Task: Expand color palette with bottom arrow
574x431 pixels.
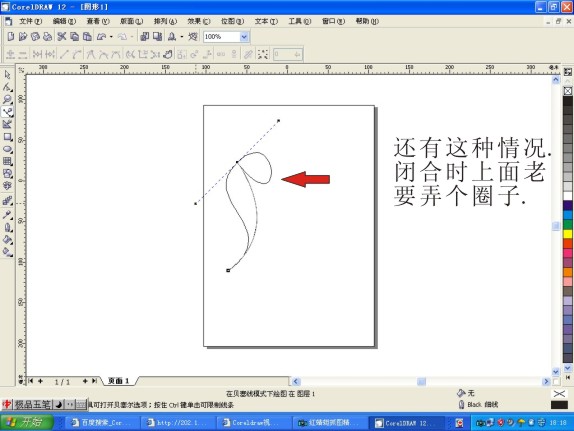Action: [568, 368]
